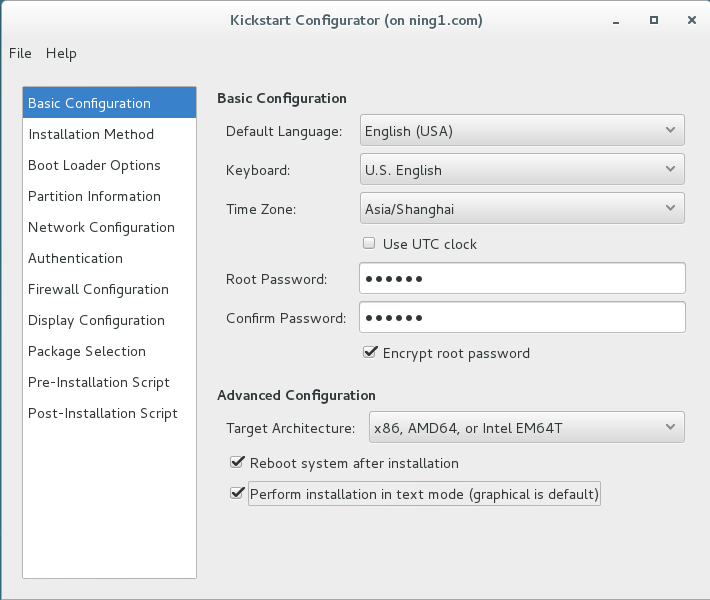Toggle Encrypt root password checkbox
The width and height of the screenshot is (710, 600).
(x=370, y=352)
